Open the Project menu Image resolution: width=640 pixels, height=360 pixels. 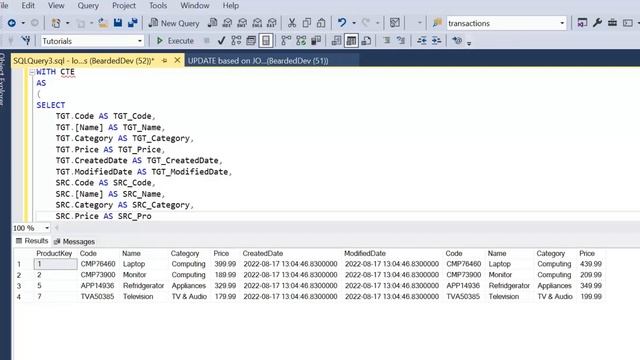coord(124,6)
